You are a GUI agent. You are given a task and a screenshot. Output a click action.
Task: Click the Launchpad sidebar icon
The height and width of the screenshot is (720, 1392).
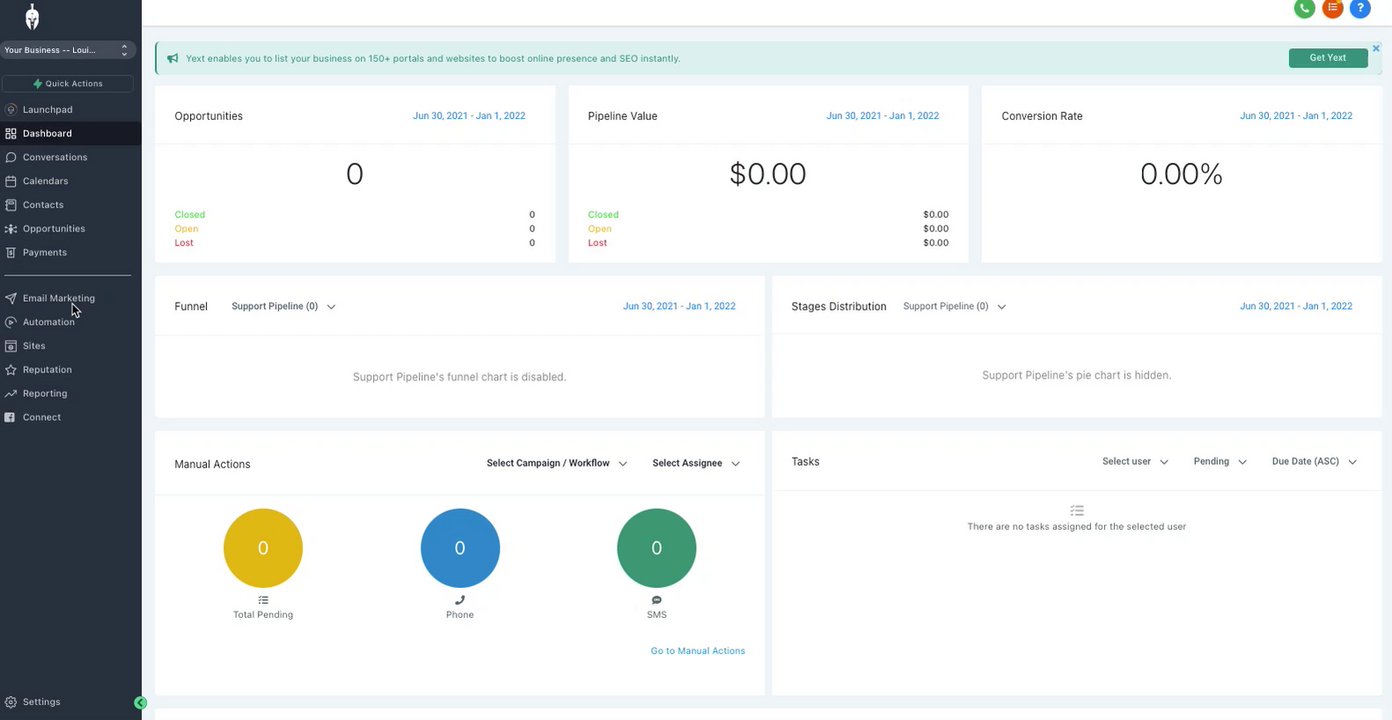coord(11,110)
